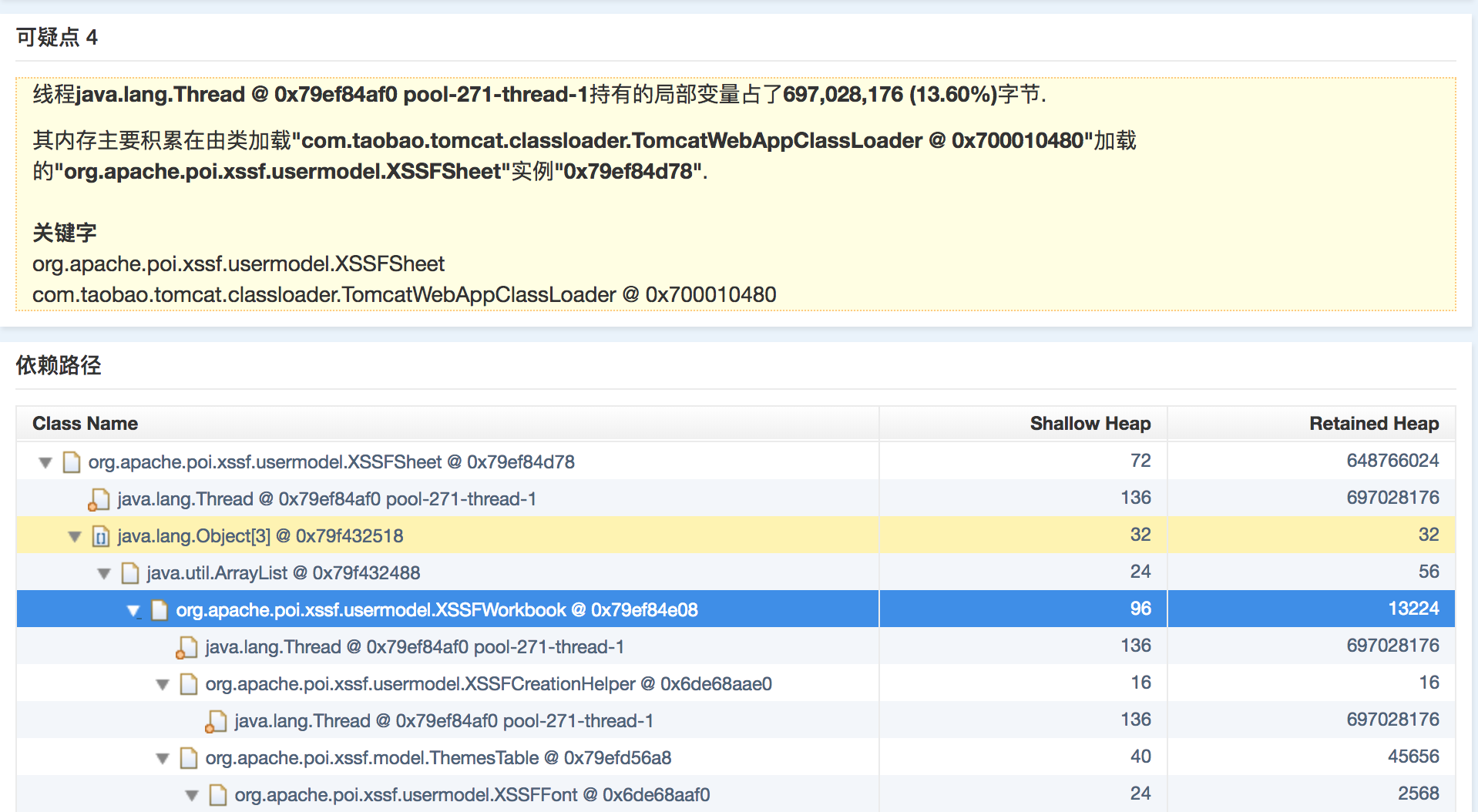Click thread icon under the XSSFSheet row
Screen dimensions: 1478x812
coord(99,499)
